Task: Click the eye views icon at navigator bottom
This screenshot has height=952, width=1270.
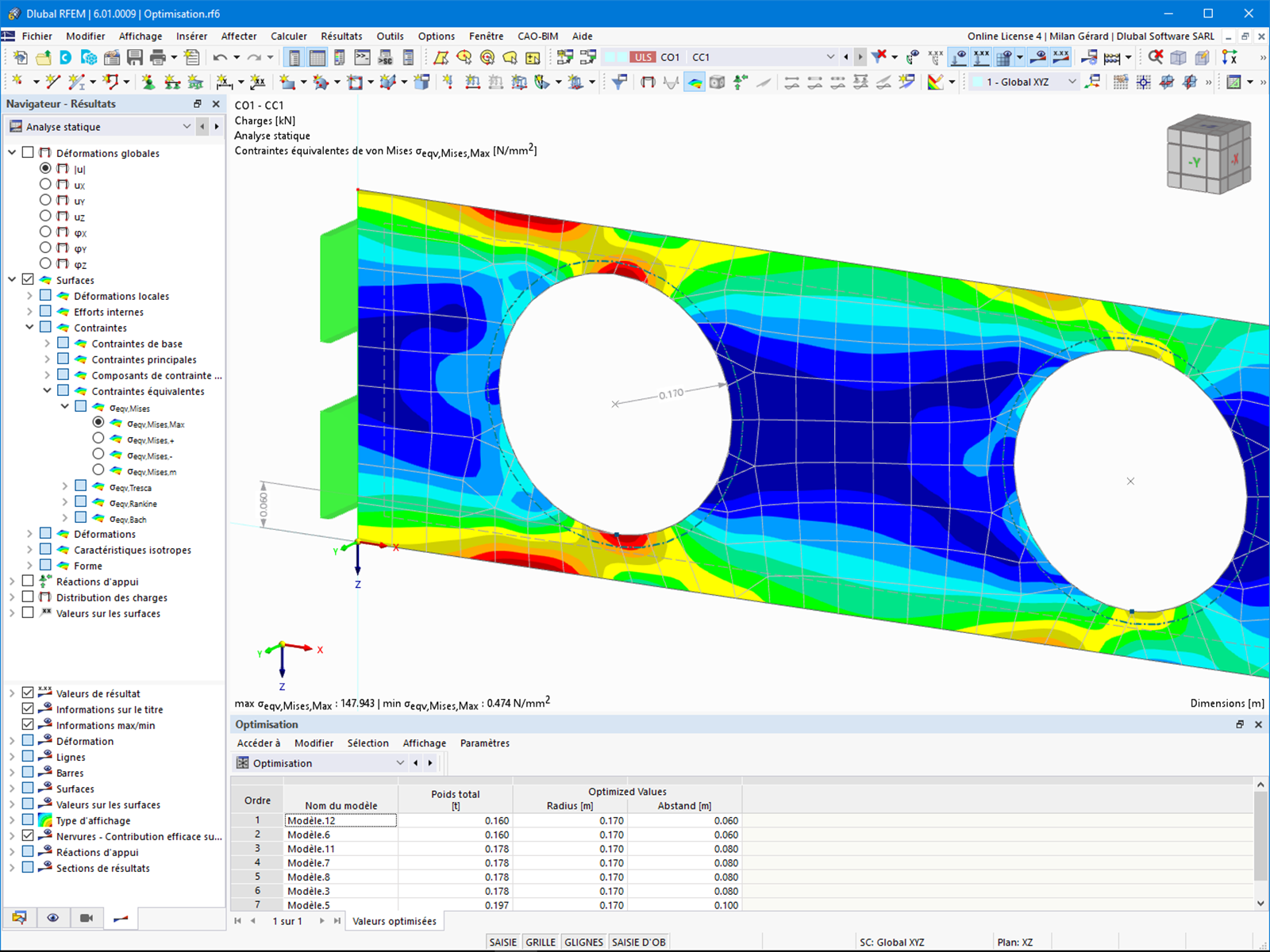Action: pyautogui.click(x=52, y=918)
